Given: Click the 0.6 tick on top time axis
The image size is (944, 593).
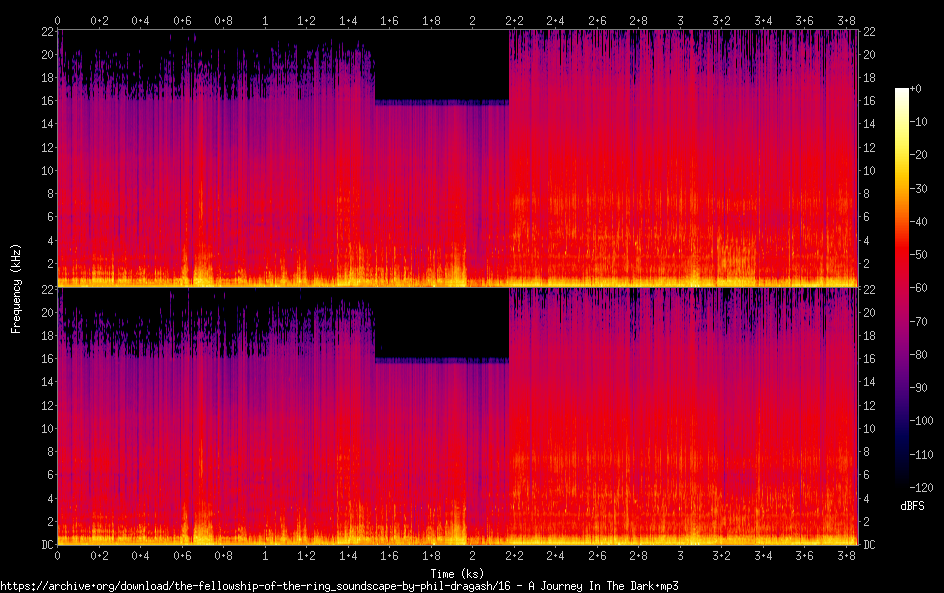Looking at the screenshot, I should 182,20.
